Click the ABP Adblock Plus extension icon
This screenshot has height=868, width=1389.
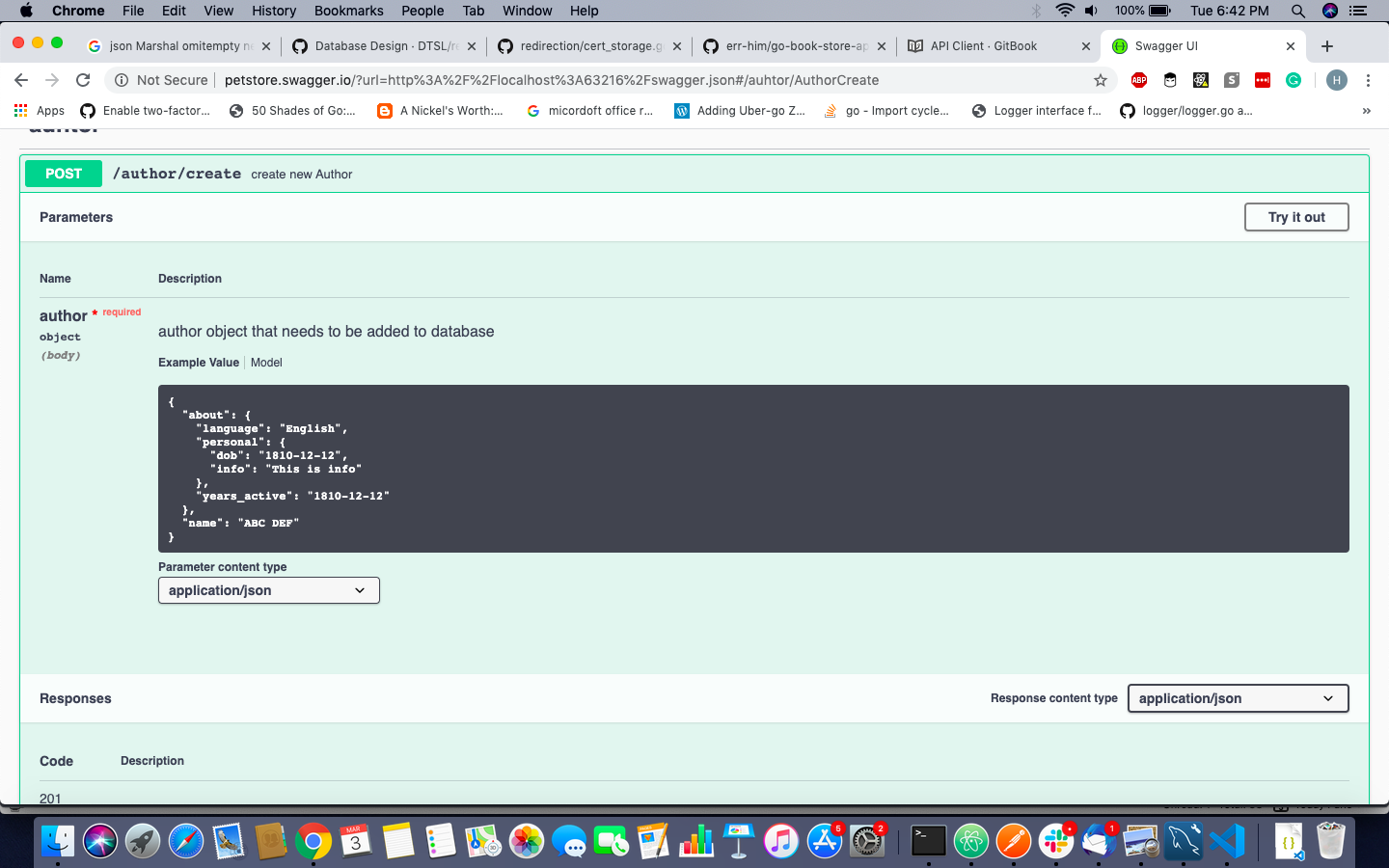1139,80
